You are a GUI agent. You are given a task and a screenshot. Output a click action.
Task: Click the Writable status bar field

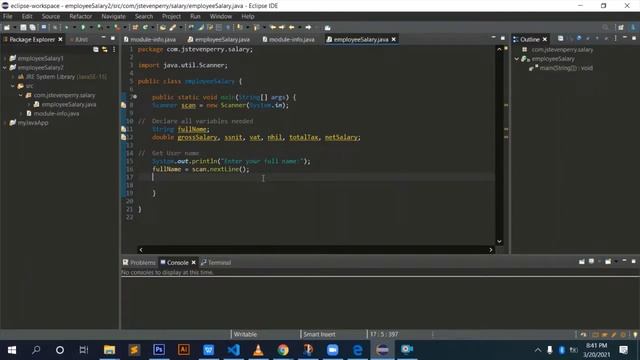coord(245,334)
